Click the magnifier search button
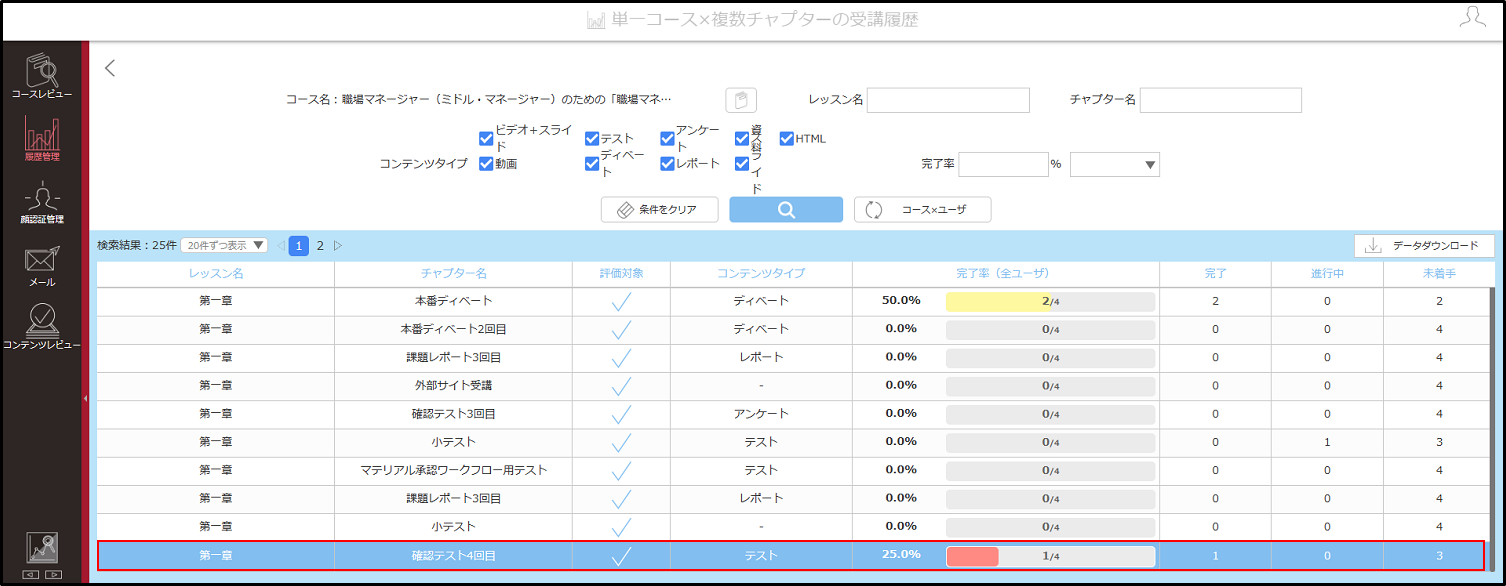This screenshot has height=586, width=1506. coord(786,210)
